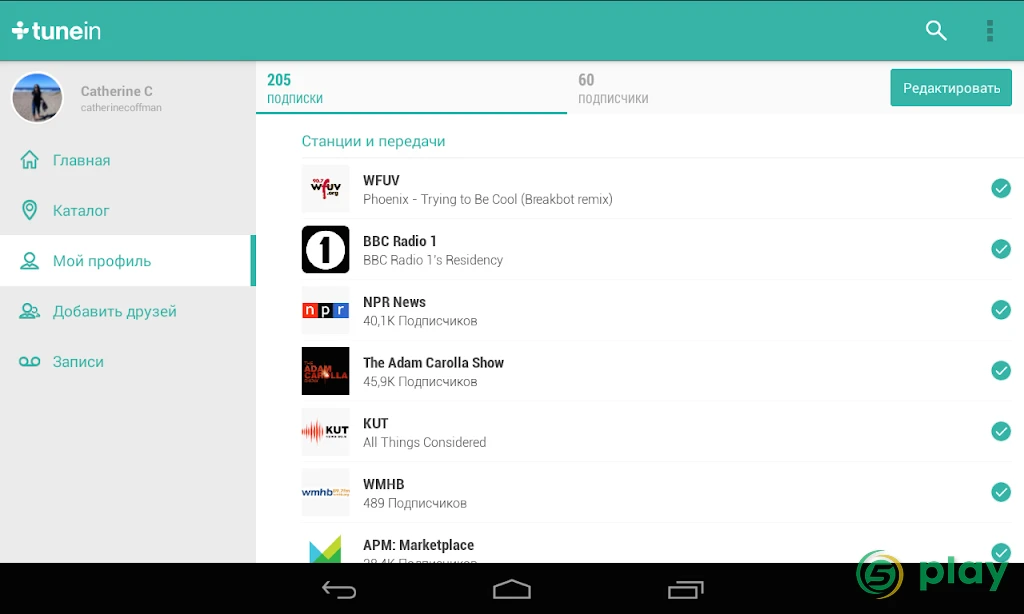Click the Записи voicemail icon
Screen dimensions: 1024x614
click(29, 361)
